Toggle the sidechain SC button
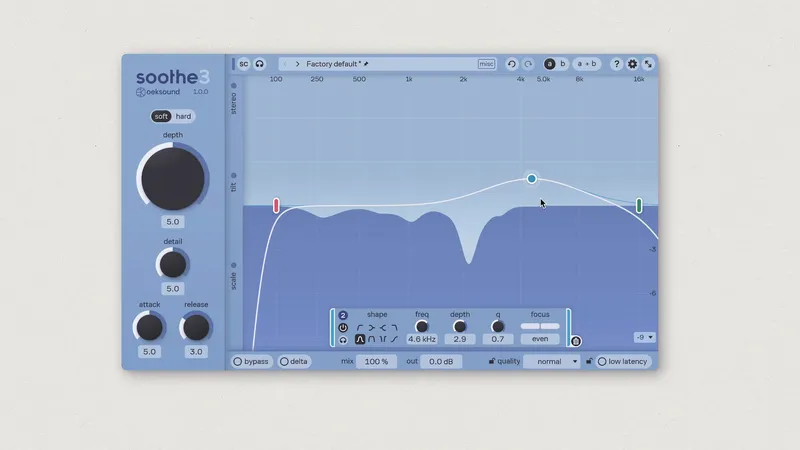Image resolution: width=800 pixels, height=450 pixels. [244, 64]
